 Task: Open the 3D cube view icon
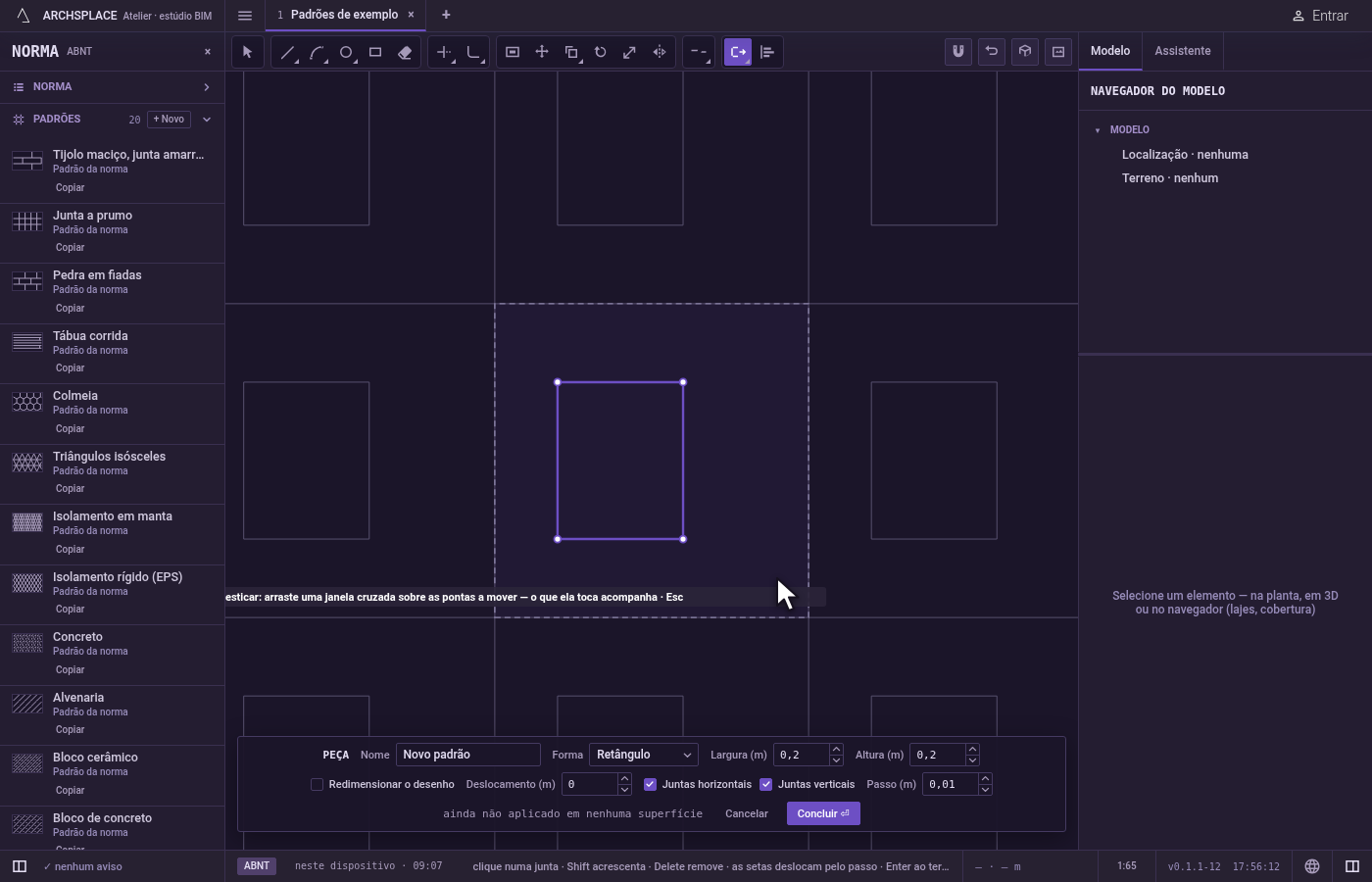pos(1025,52)
